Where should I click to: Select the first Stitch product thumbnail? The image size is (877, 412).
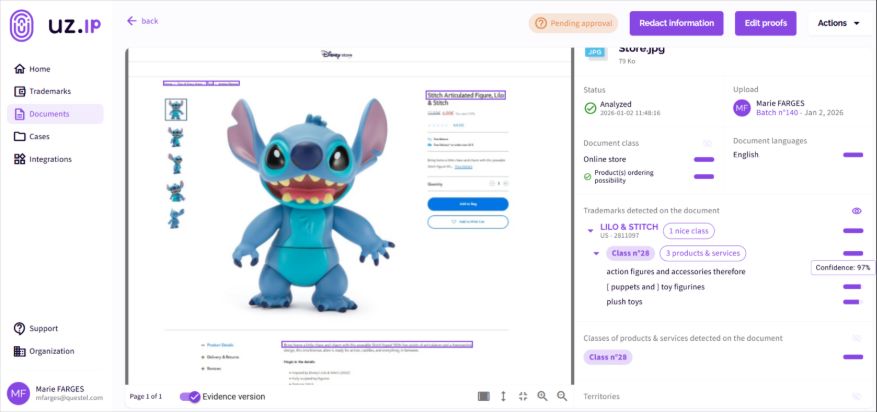click(175, 110)
